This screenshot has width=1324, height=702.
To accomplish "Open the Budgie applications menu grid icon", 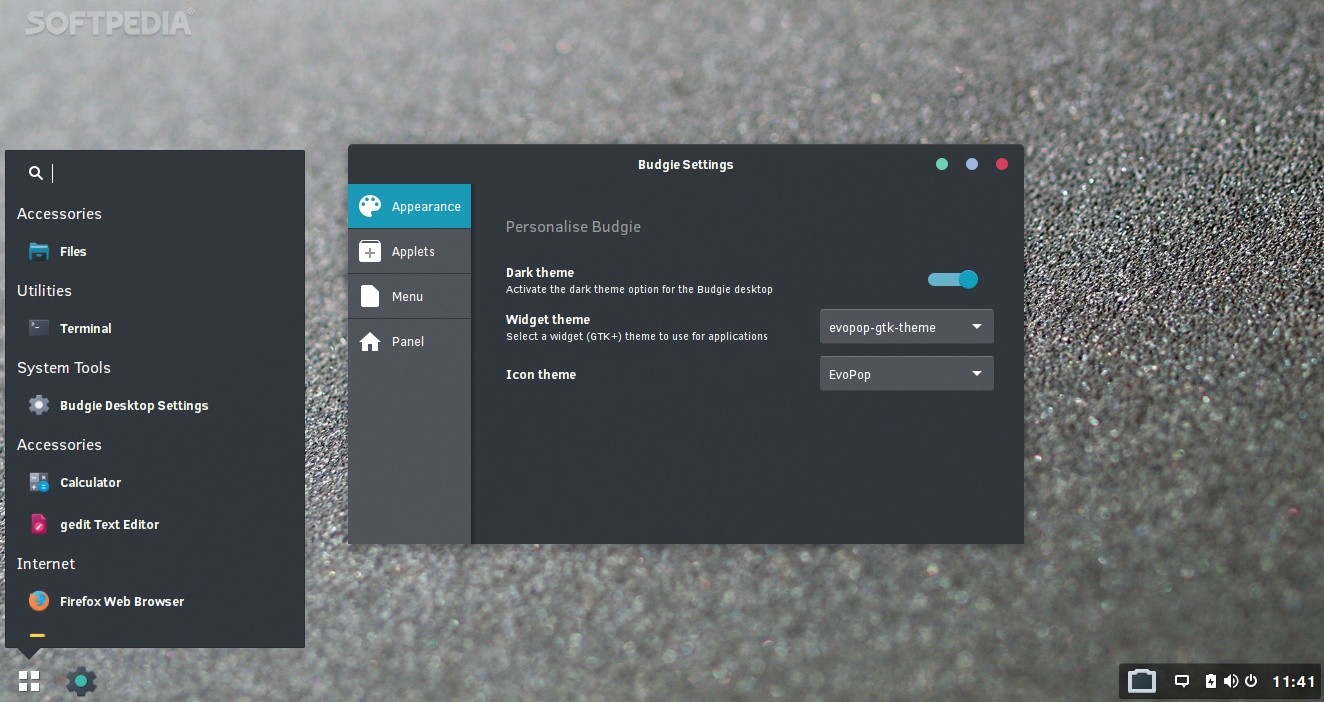I will point(28,681).
